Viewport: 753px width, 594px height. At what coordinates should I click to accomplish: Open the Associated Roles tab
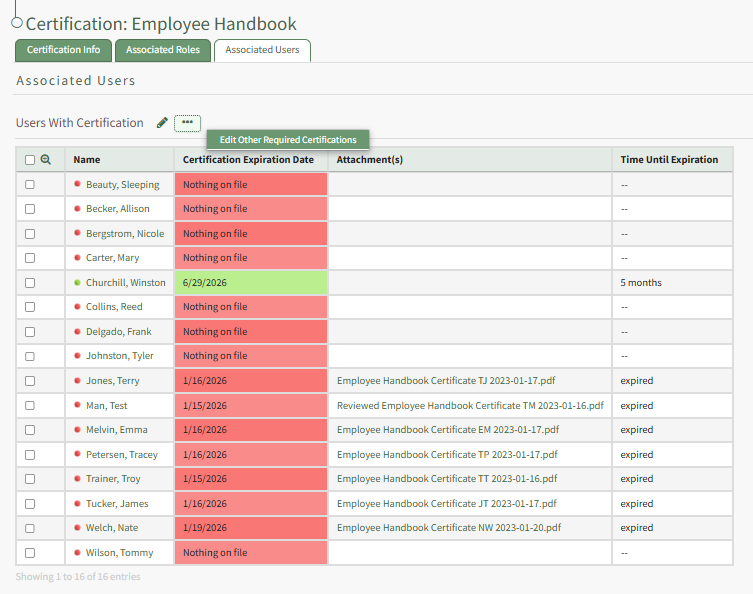[x=163, y=50]
